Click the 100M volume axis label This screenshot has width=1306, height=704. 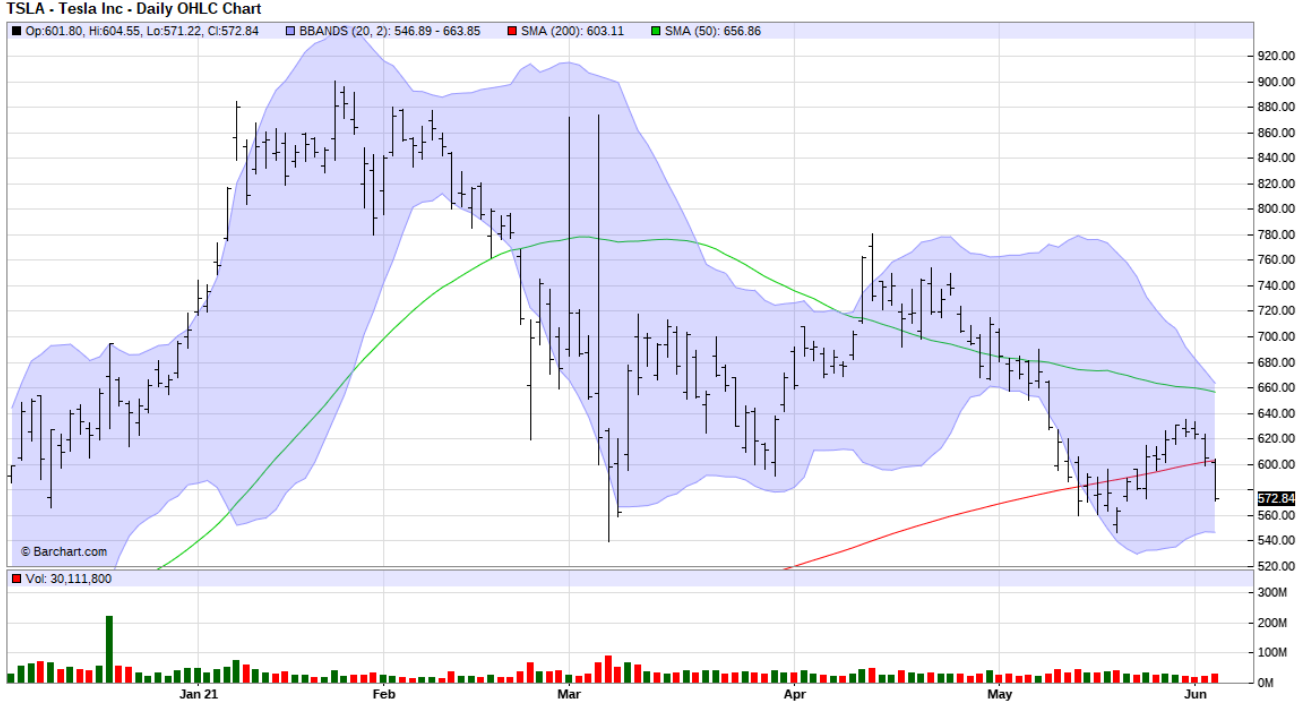click(1273, 653)
